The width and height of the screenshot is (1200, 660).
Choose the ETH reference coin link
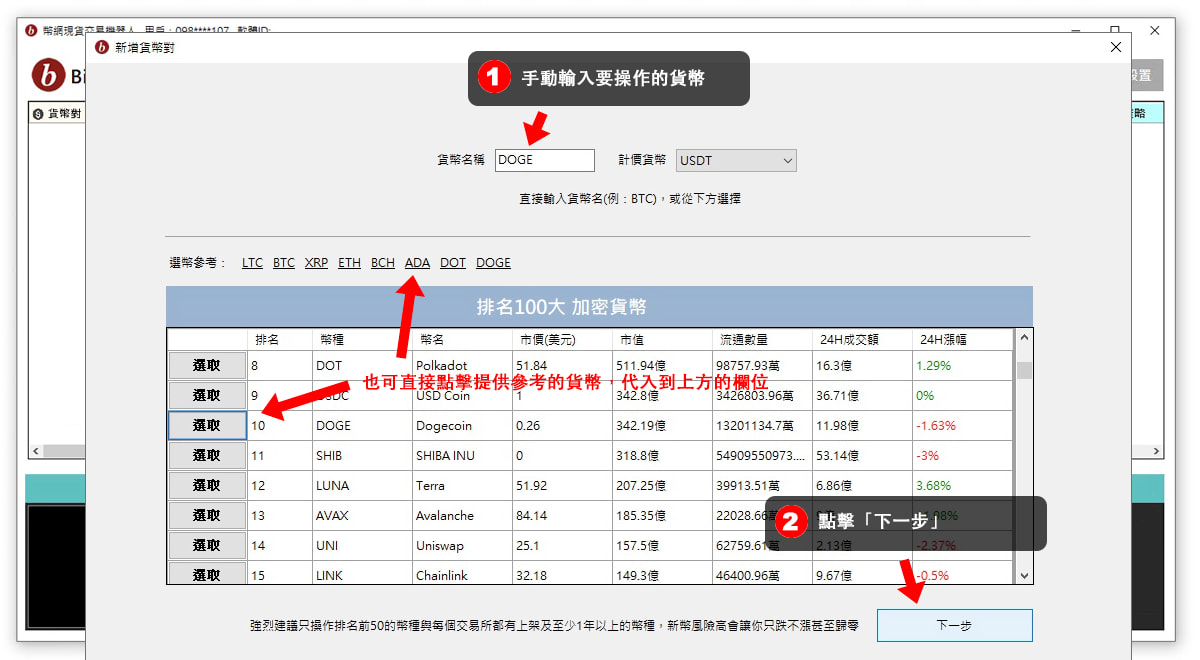[x=349, y=263]
